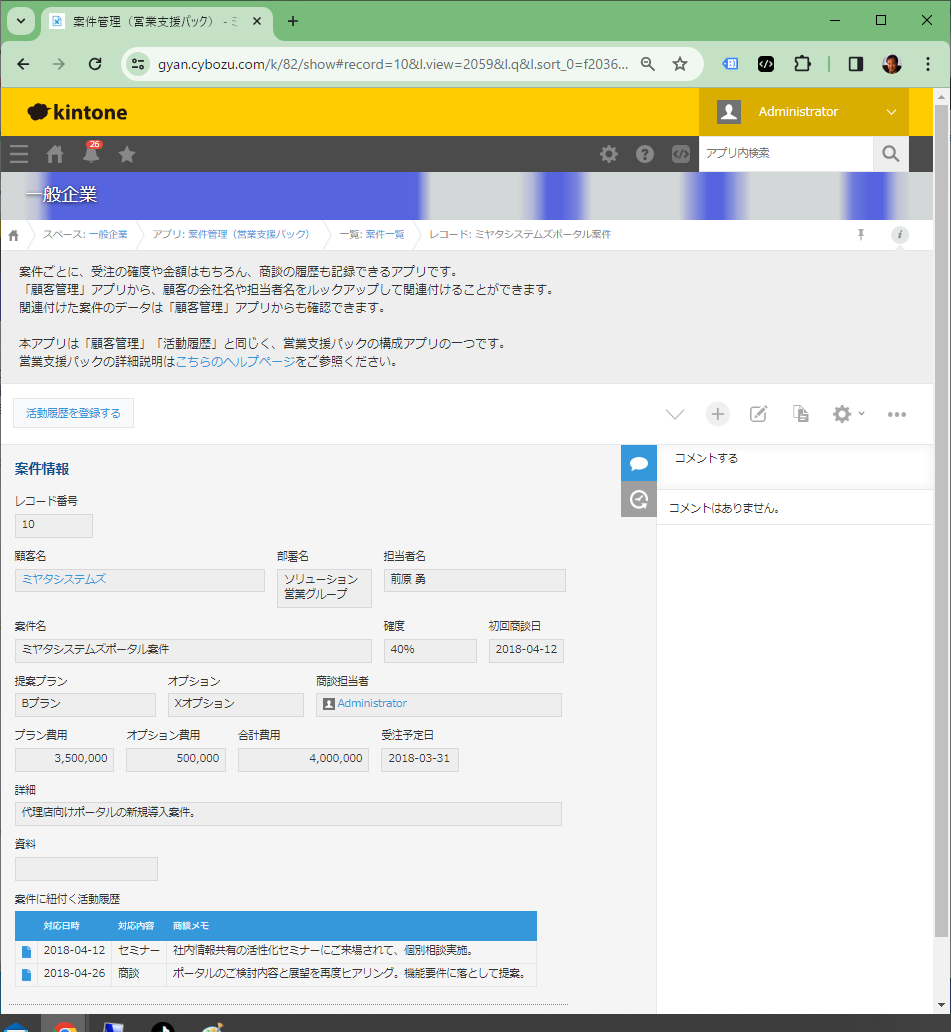Toggle the app information (i) icon
The width and height of the screenshot is (951, 1032).
900,234
